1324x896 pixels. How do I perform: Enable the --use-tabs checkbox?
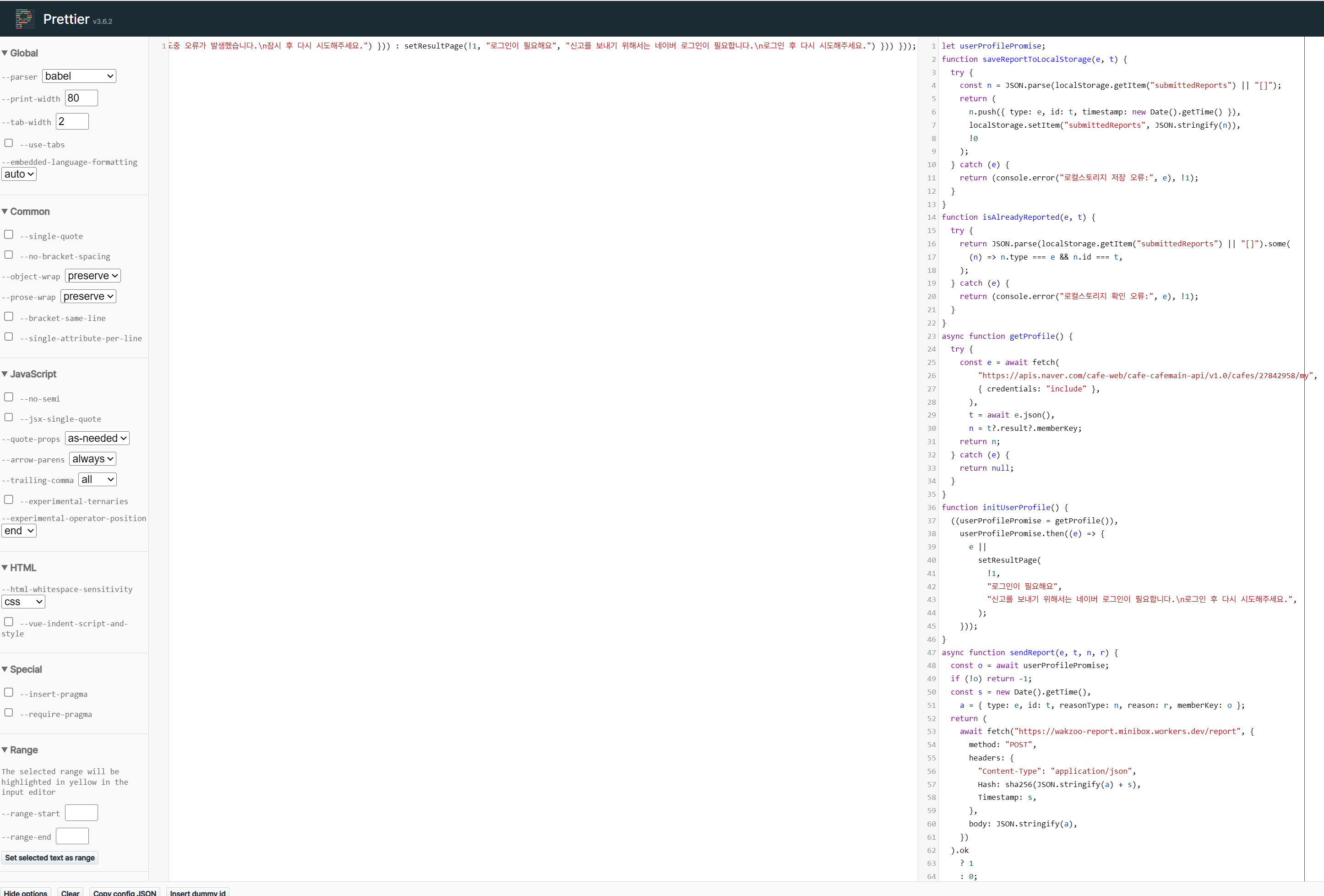pos(9,143)
